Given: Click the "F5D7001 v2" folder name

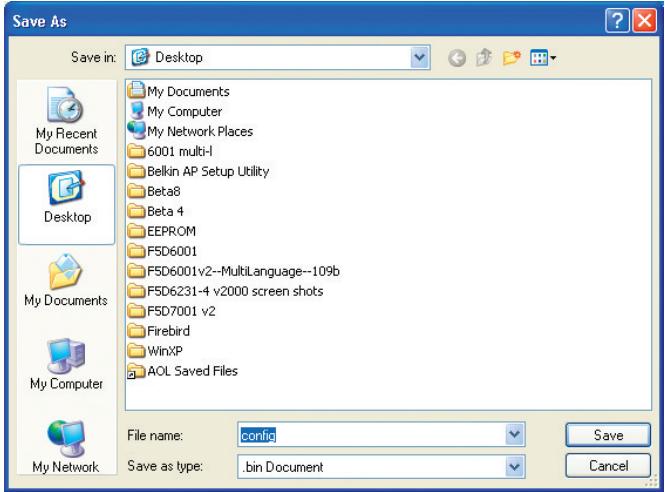Looking at the screenshot, I should 181,311.
